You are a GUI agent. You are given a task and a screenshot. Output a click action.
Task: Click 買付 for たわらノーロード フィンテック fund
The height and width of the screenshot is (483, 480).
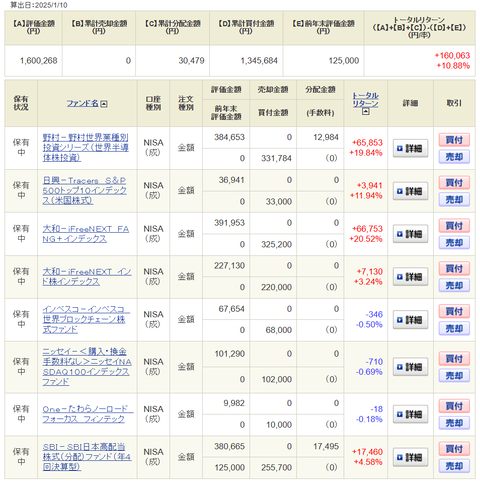(x=454, y=406)
